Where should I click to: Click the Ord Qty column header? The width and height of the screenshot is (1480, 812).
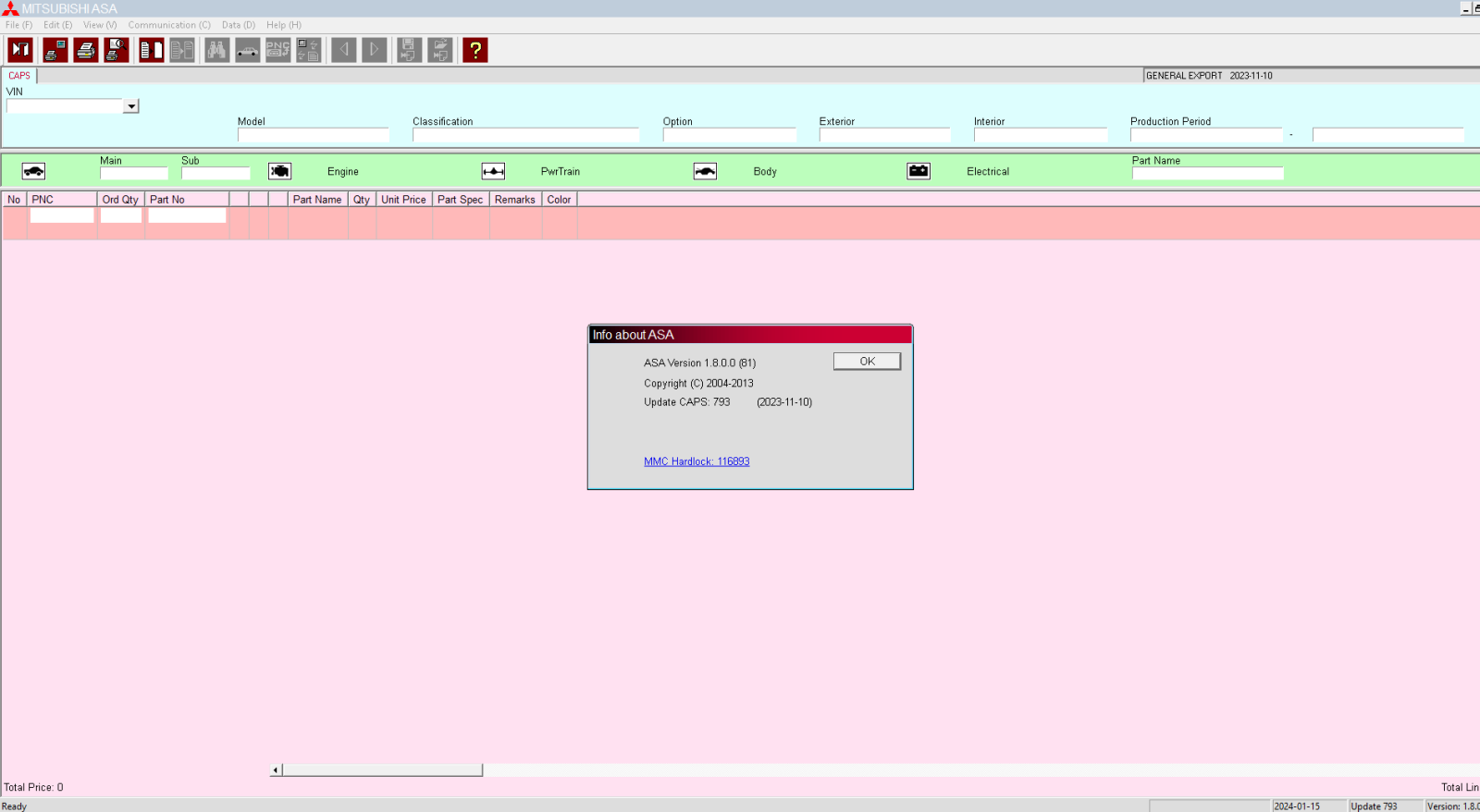(121, 200)
